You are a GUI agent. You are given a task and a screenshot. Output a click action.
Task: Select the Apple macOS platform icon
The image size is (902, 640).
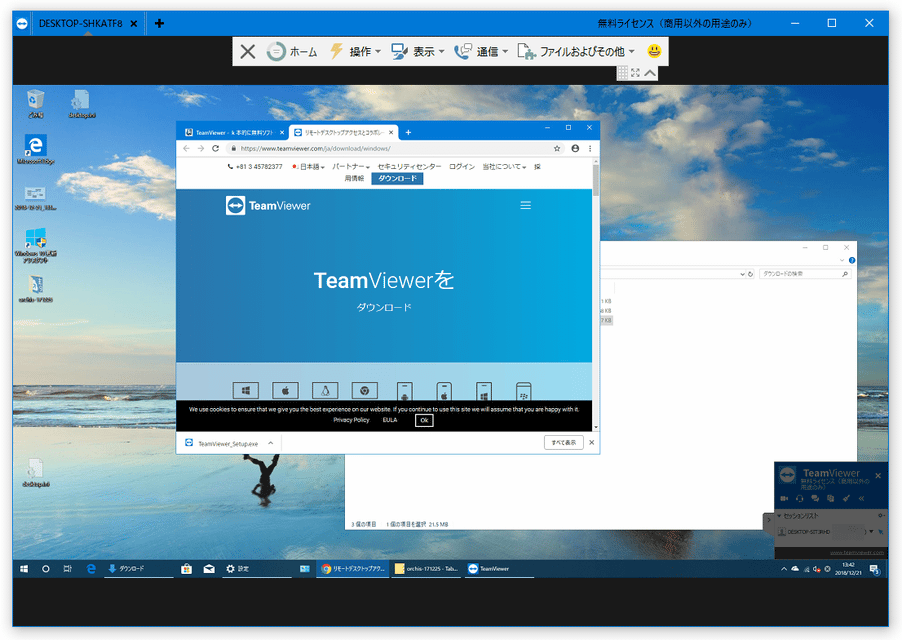[285, 391]
